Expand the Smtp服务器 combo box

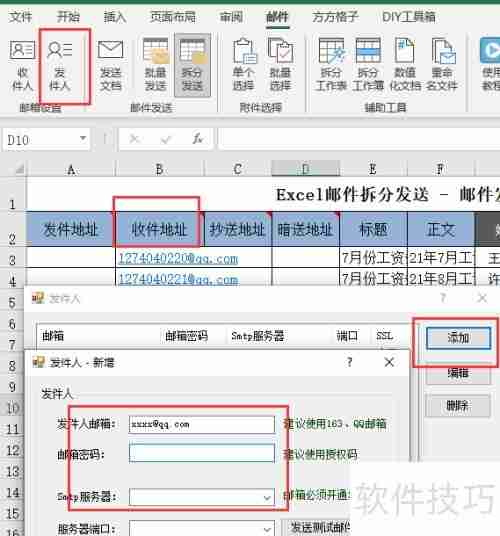pos(267,498)
